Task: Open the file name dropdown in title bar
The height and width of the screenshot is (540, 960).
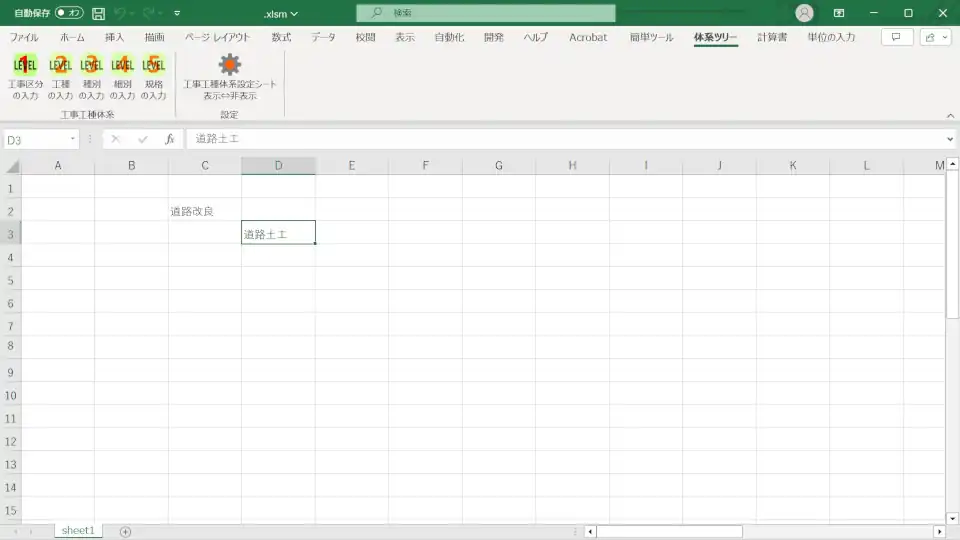Action: click(294, 13)
